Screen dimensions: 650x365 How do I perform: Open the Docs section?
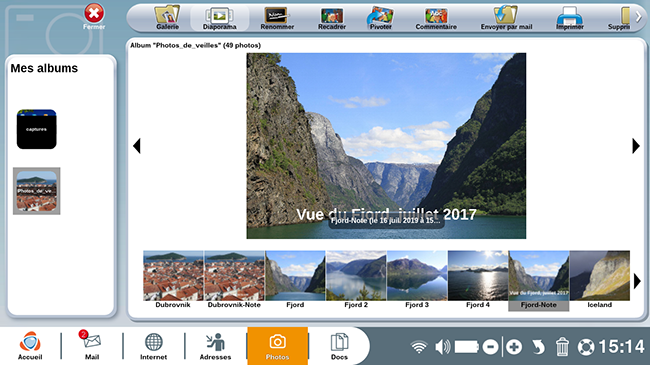click(339, 346)
